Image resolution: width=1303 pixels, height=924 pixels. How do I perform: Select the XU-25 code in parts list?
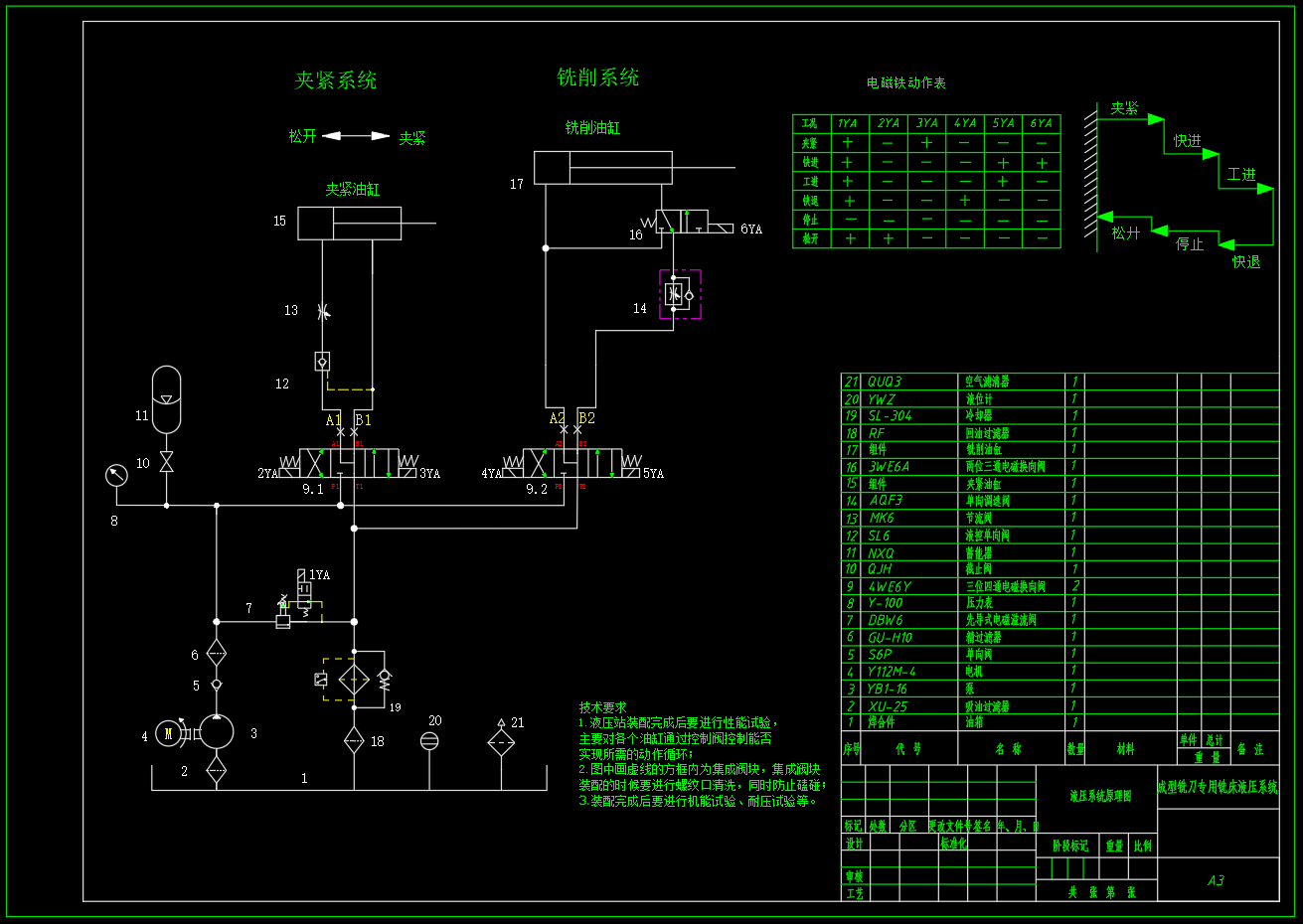click(888, 706)
